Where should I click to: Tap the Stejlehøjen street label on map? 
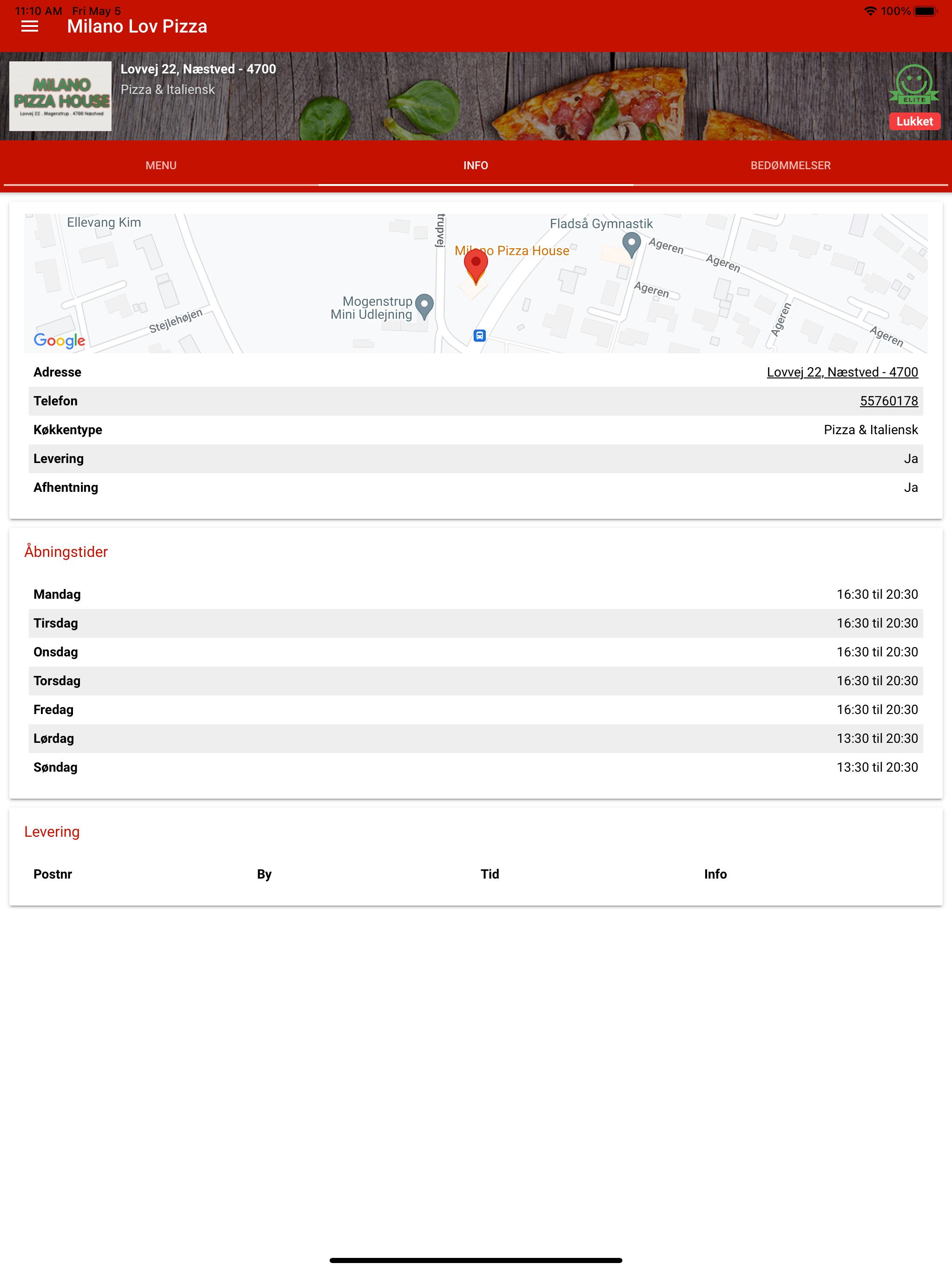176,321
